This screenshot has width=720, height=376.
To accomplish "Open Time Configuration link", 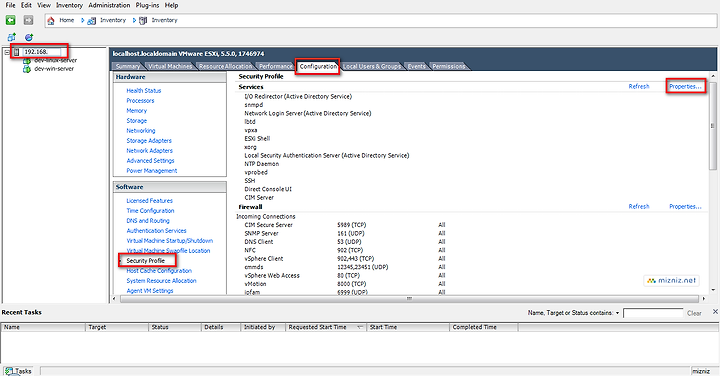I will (150, 211).
